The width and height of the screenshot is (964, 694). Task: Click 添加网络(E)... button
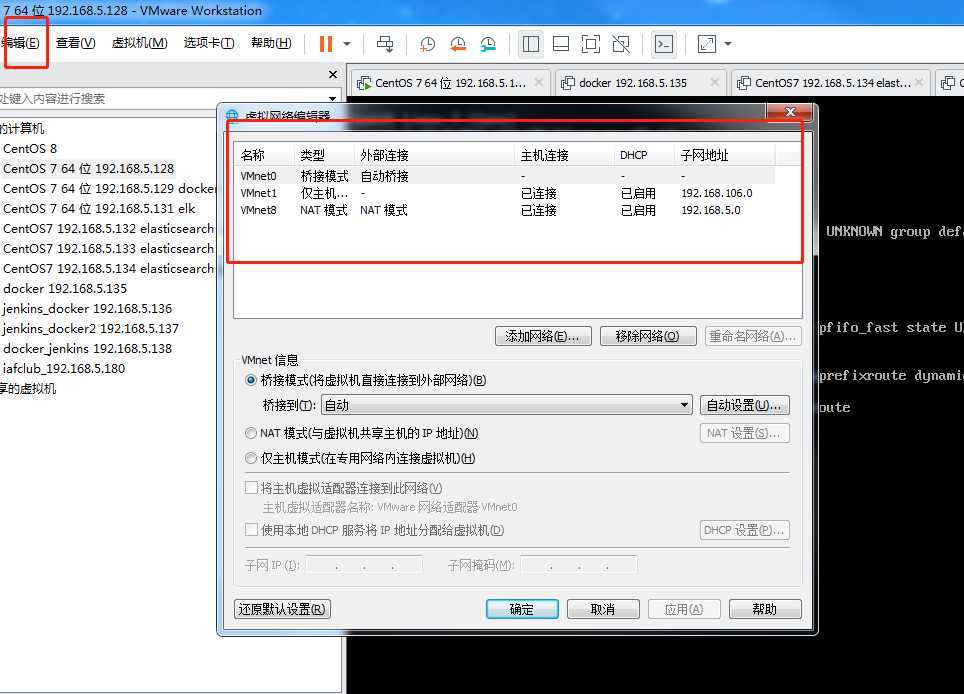point(543,336)
